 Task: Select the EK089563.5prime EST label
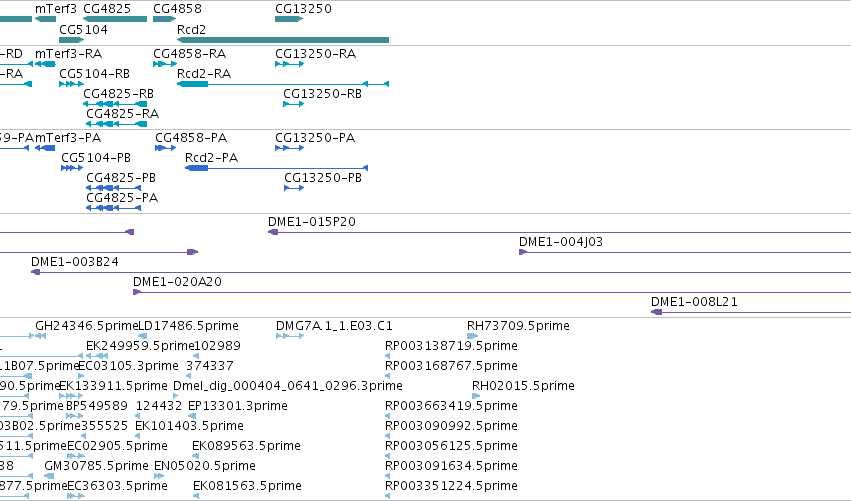(246, 446)
